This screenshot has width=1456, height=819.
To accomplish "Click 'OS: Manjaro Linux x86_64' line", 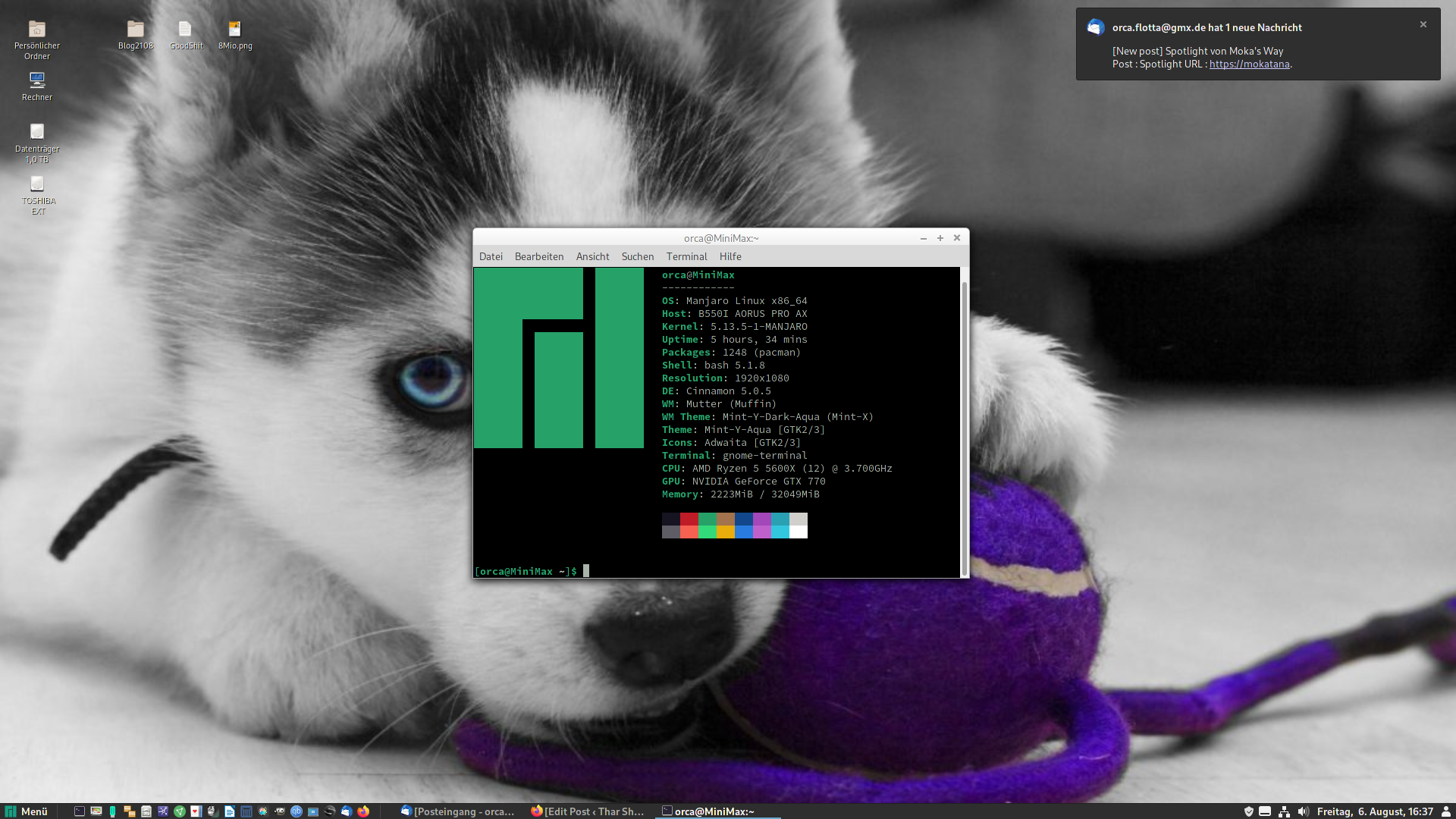I will (734, 301).
